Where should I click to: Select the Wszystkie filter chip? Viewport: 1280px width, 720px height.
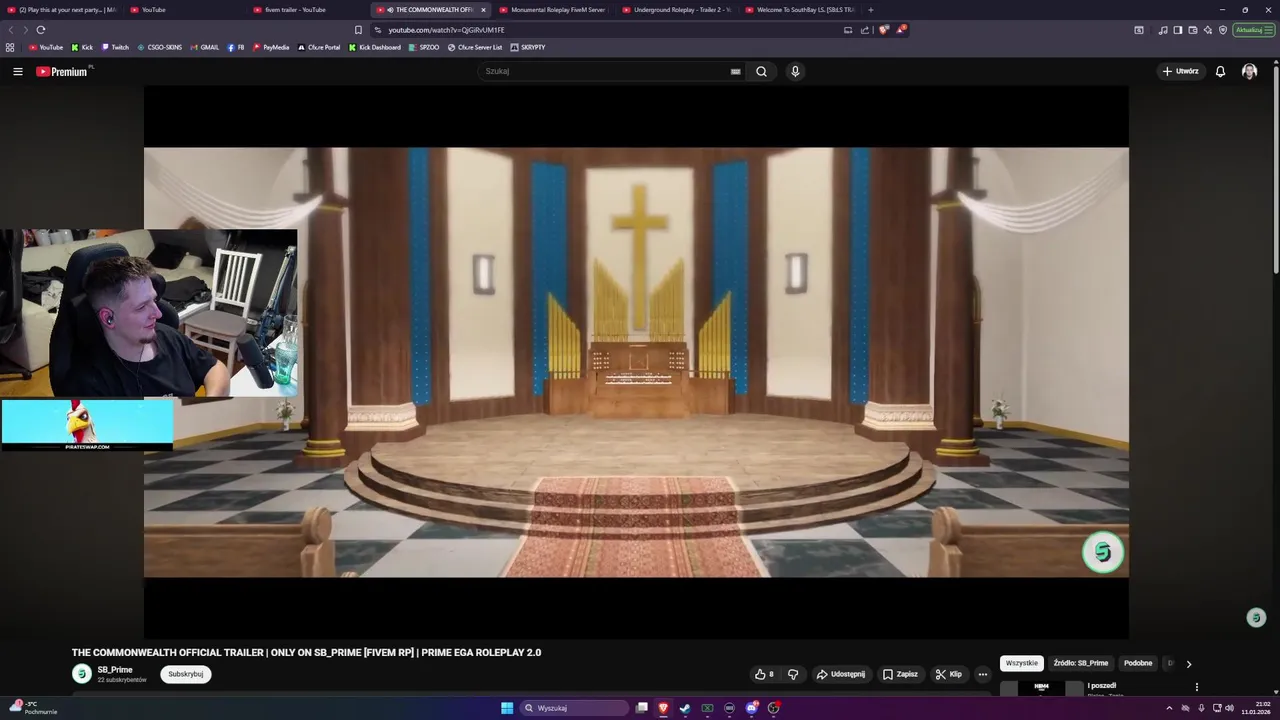pyautogui.click(x=1022, y=663)
